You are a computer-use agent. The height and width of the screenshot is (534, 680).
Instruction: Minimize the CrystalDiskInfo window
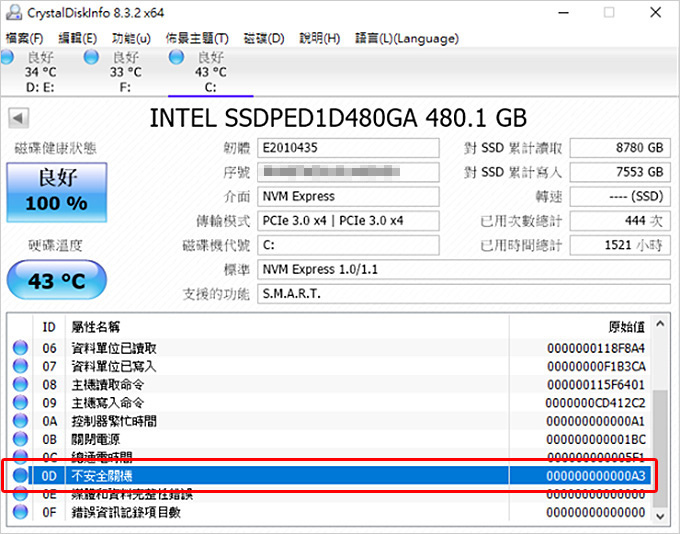coord(563,13)
